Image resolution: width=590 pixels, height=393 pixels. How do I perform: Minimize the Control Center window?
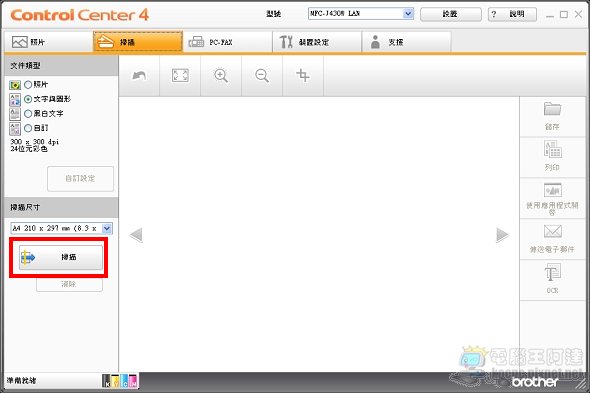click(x=550, y=15)
